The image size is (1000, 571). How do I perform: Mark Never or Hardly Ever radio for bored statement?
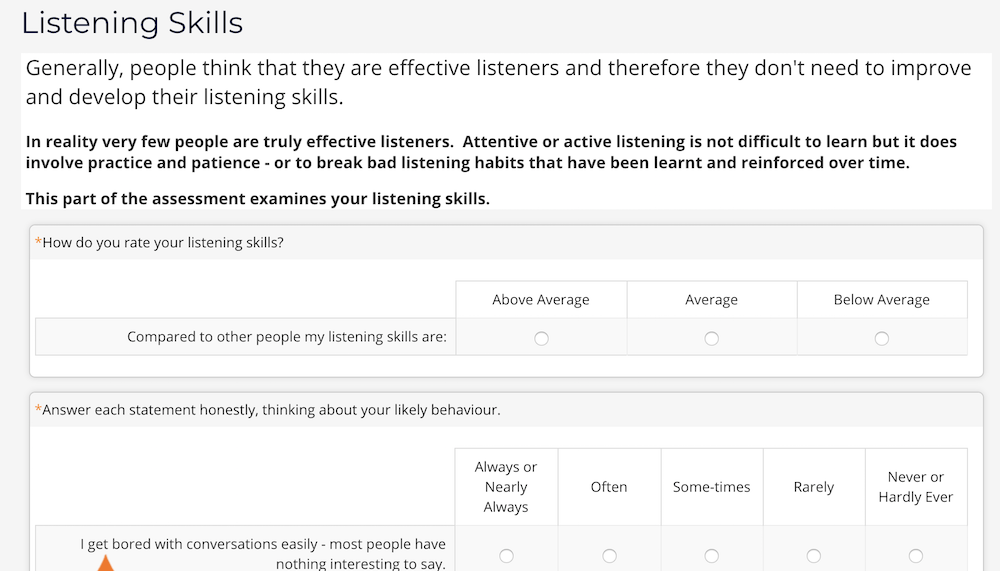click(x=915, y=556)
